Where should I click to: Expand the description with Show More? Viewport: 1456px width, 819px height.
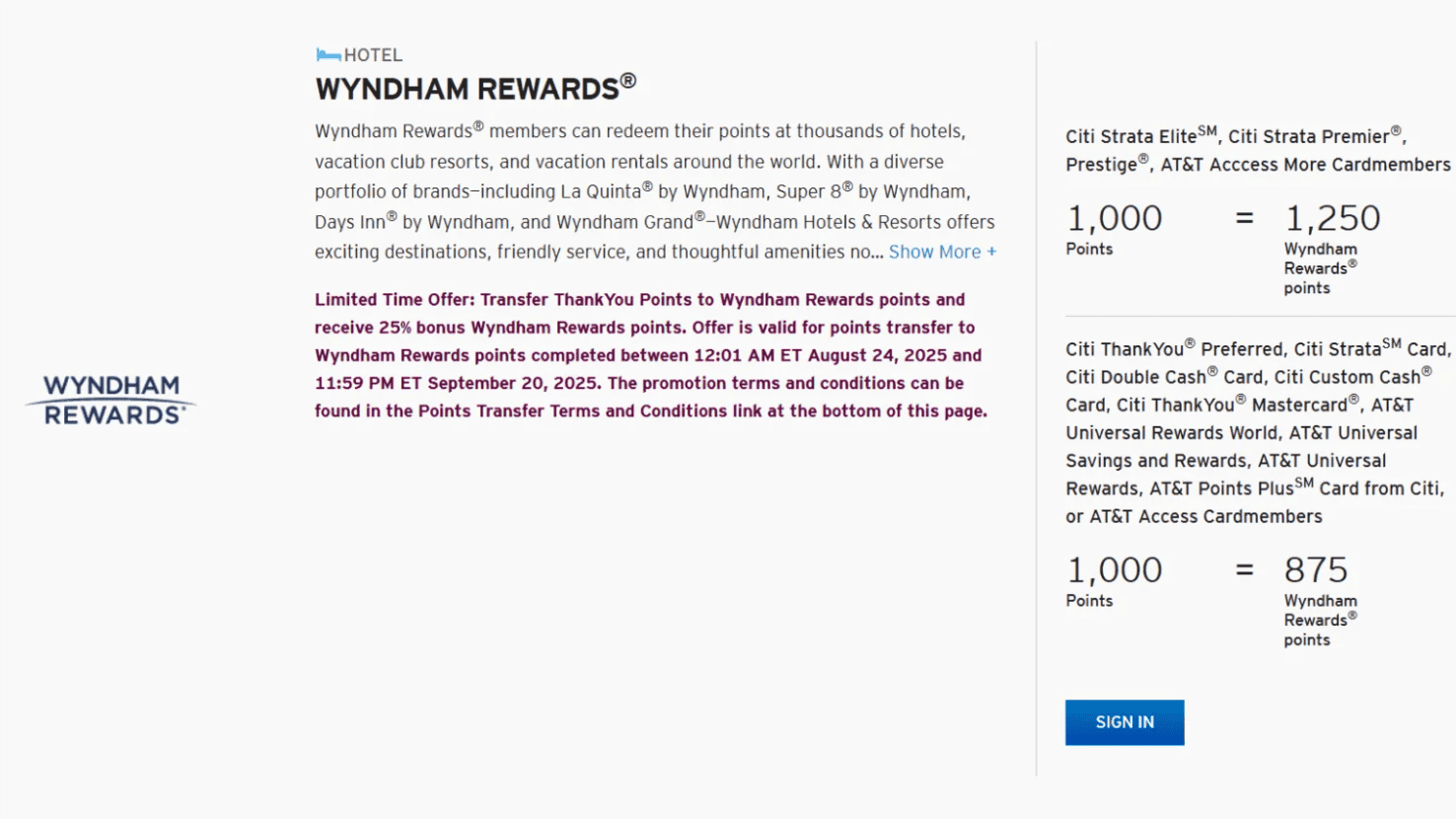(x=942, y=252)
